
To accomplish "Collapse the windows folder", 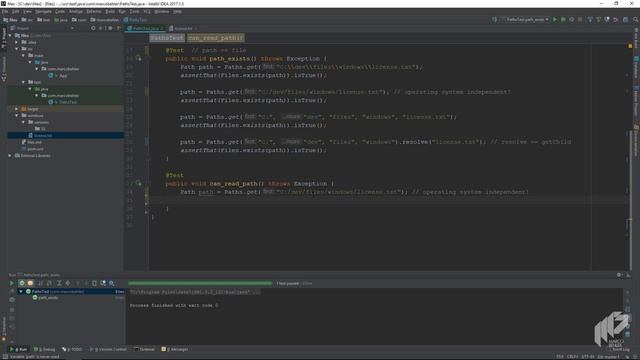I will pyautogui.click(x=17, y=116).
